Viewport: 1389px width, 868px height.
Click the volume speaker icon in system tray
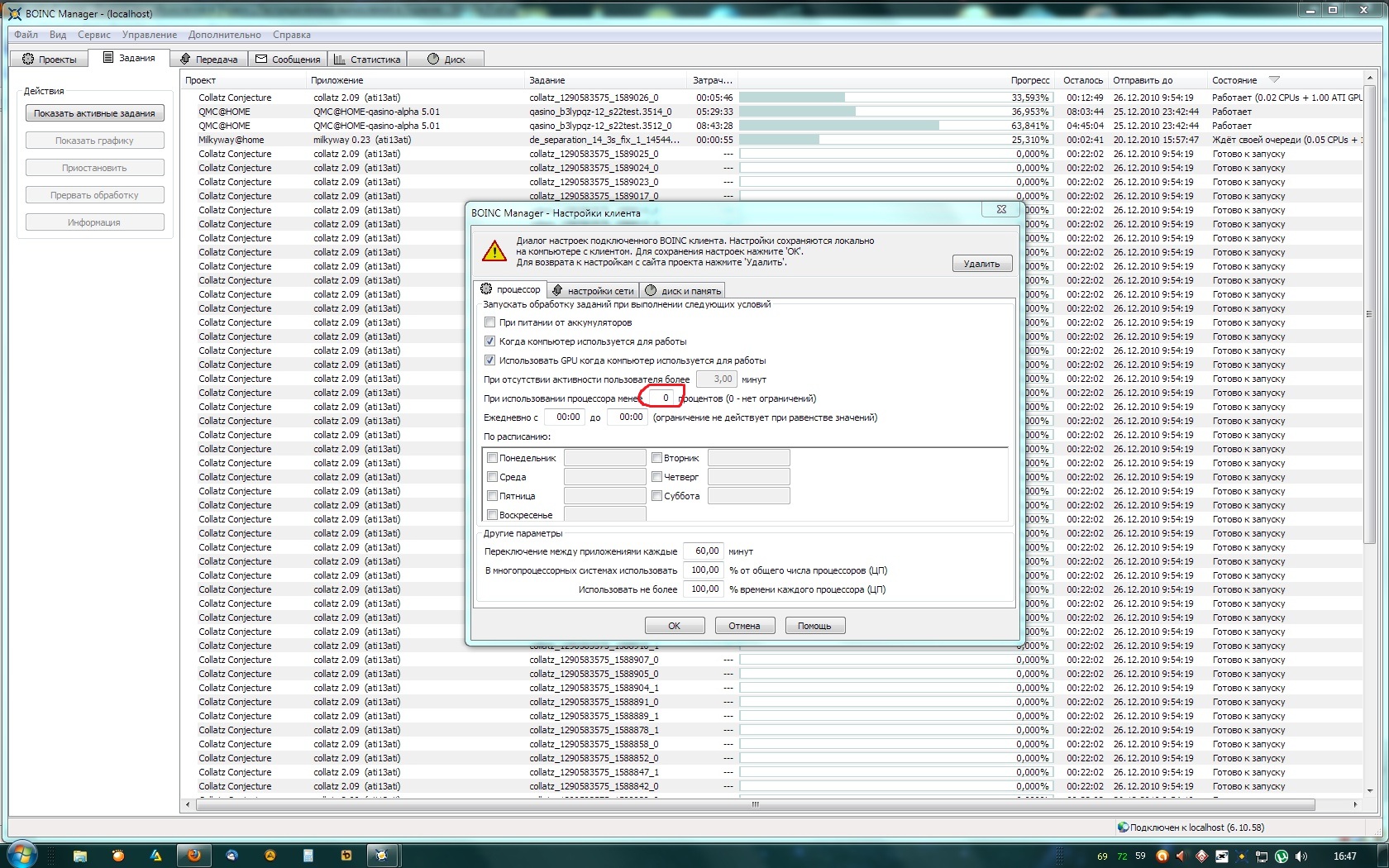[x=1301, y=856]
